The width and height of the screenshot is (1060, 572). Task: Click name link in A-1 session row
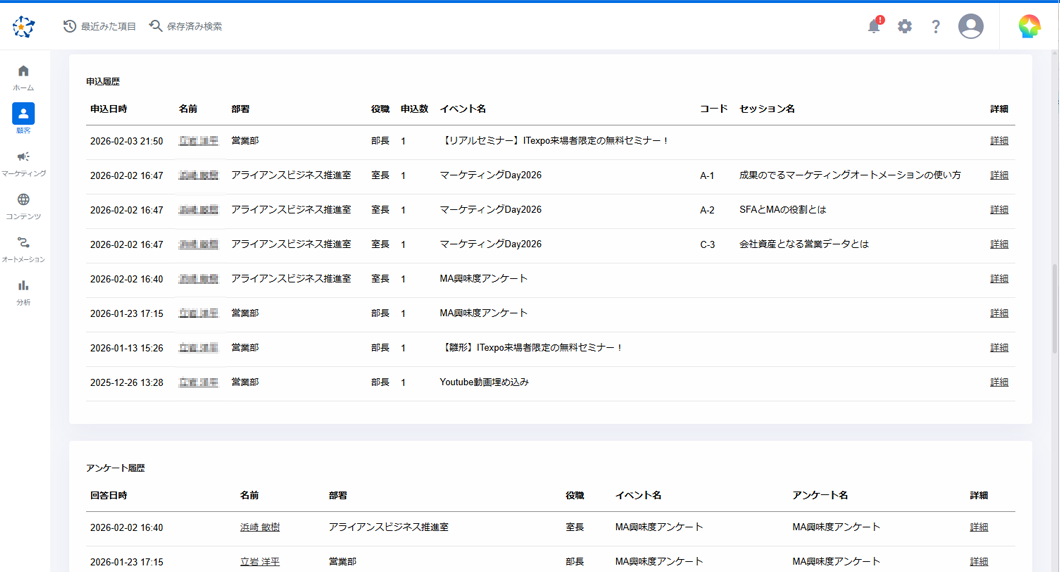(x=198, y=175)
